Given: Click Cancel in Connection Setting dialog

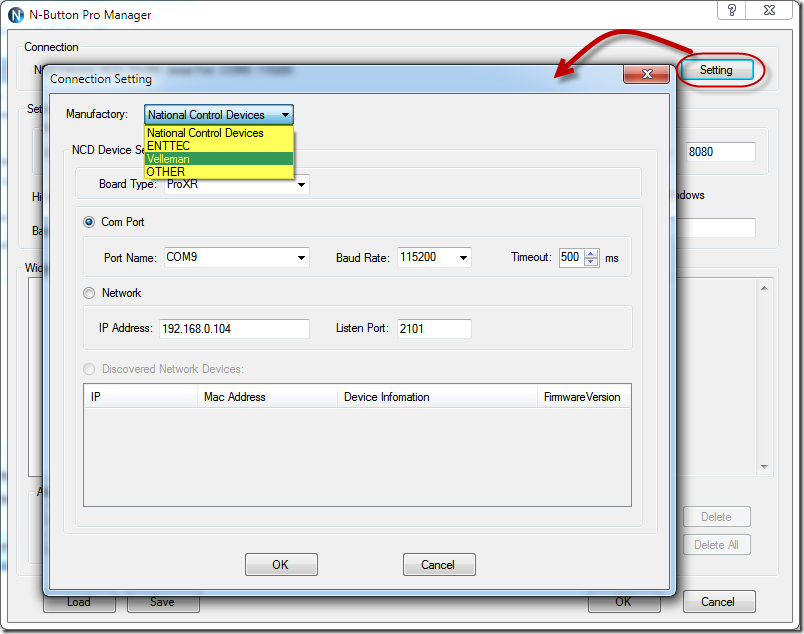Looking at the screenshot, I should 439,564.
